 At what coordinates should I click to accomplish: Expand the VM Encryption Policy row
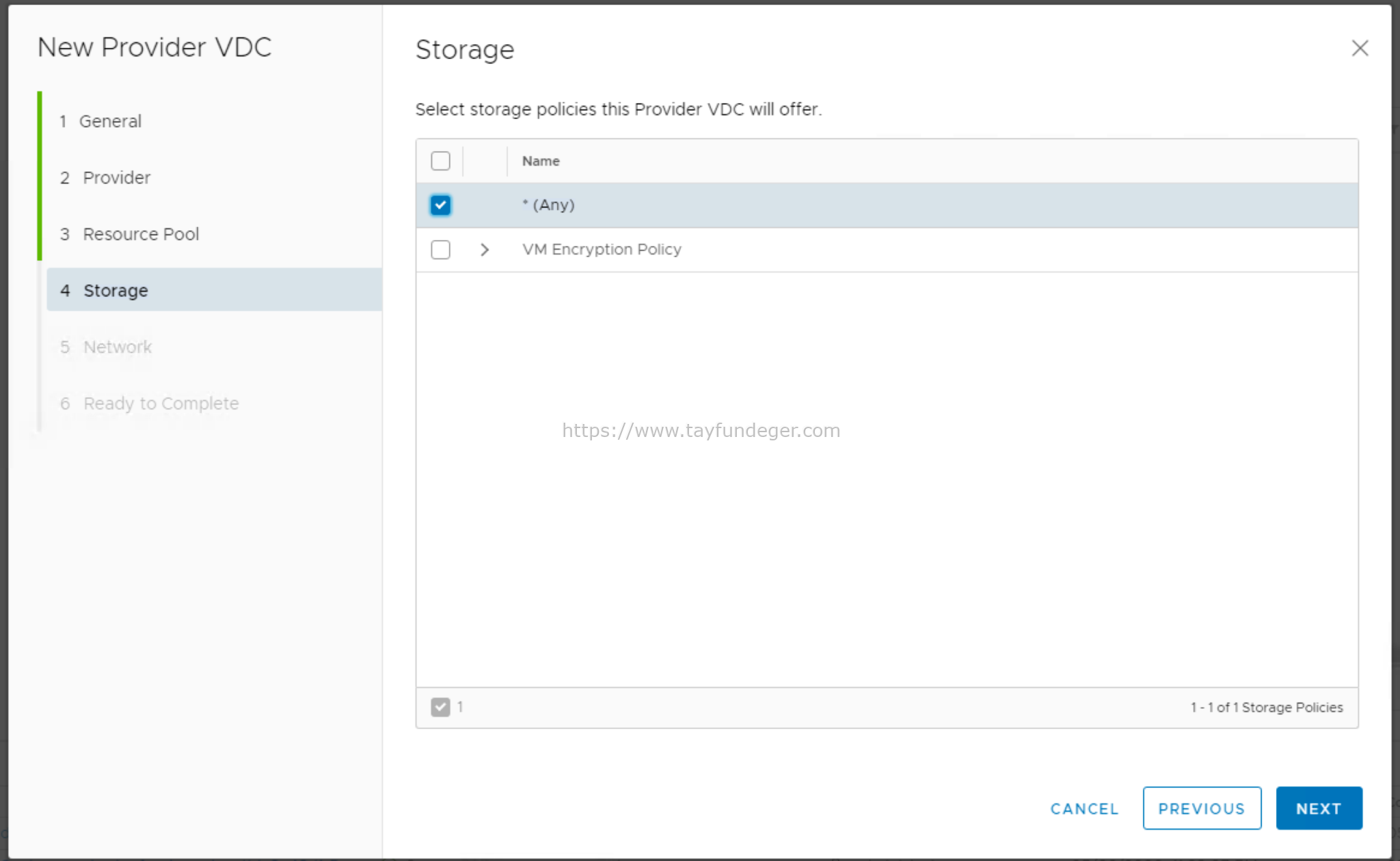(485, 250)
